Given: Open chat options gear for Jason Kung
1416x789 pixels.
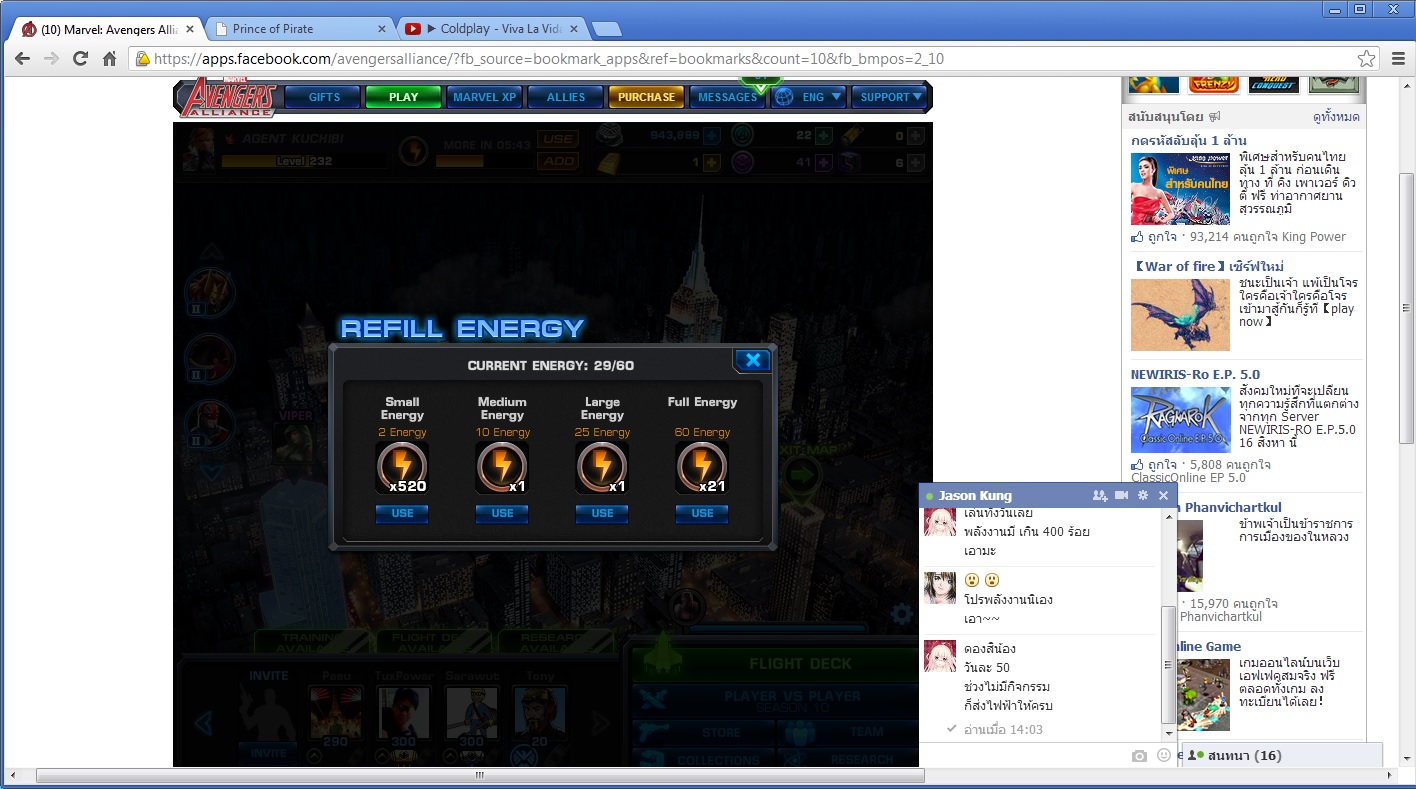Looking at the screenshot, I should [1143, 496].
